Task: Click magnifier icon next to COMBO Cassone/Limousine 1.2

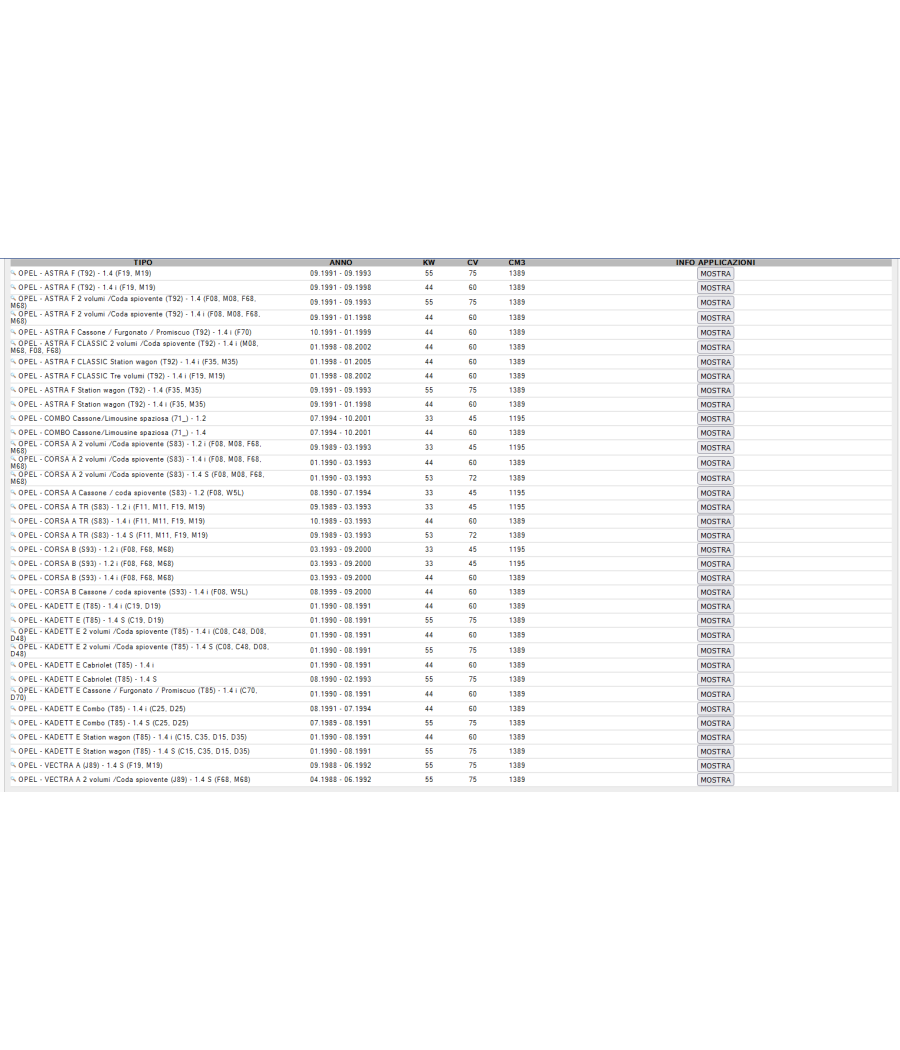Action: [13, 419]
